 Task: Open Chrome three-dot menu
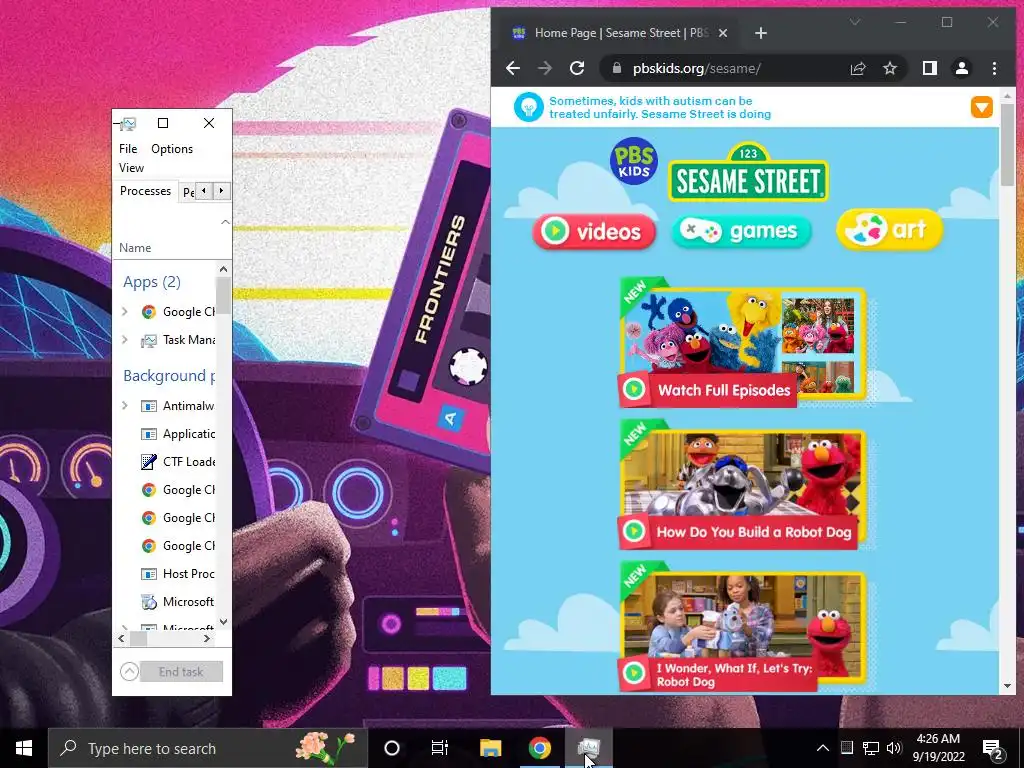pyautogui.click(x=994, y=68)
